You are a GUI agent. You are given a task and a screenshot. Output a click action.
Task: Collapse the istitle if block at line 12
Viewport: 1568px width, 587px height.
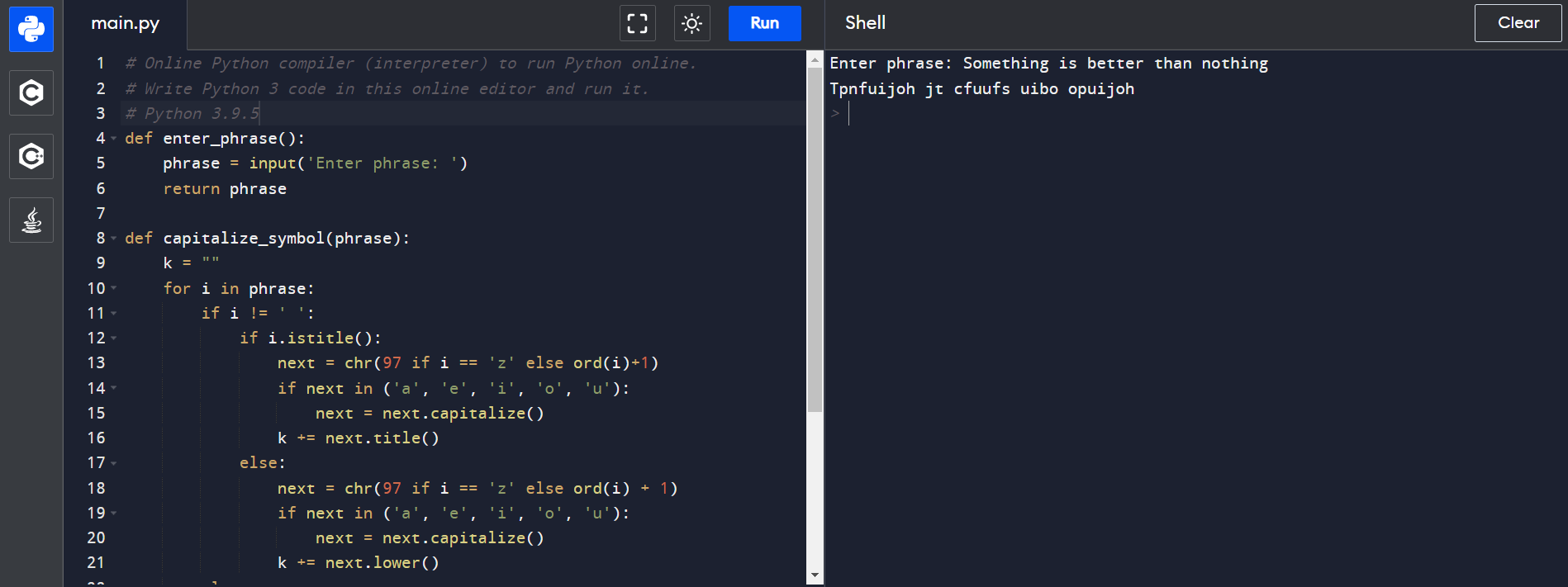(x=114, y=338)
